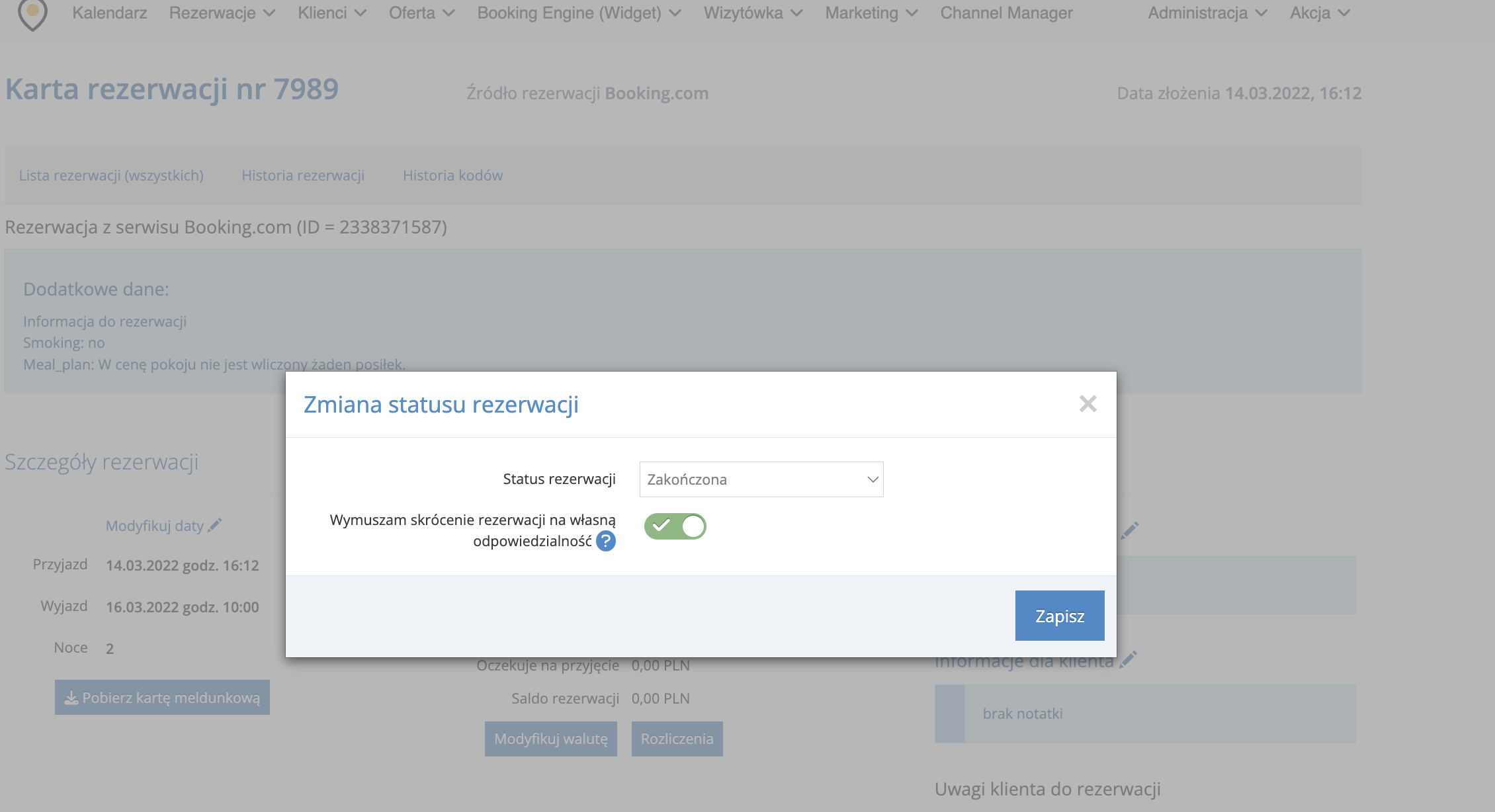Open the Klienci menu
This screenshot has height=812, width=1495.
[x=331, y=13]
